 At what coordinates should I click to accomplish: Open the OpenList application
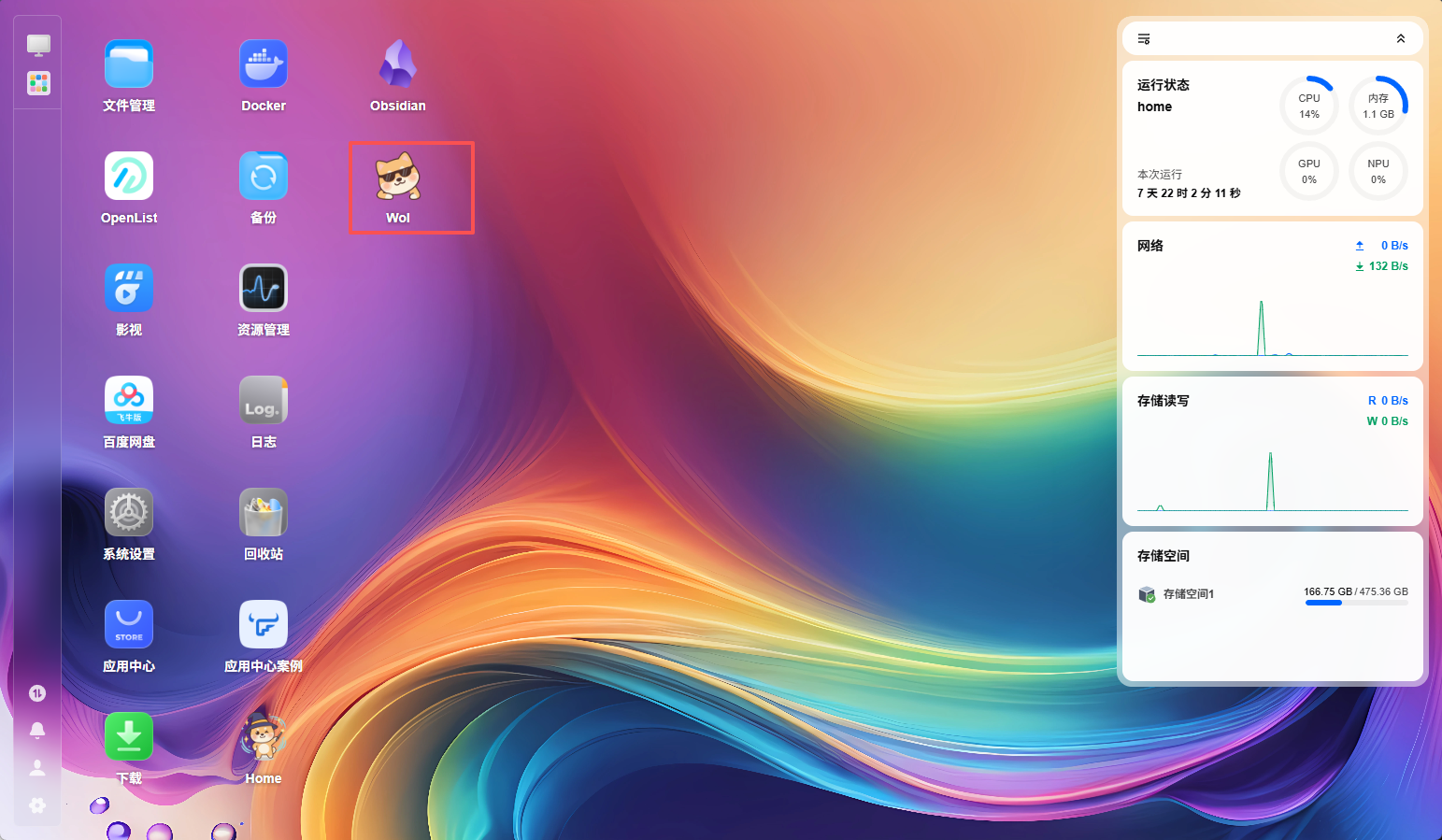[x=129, y=176]
